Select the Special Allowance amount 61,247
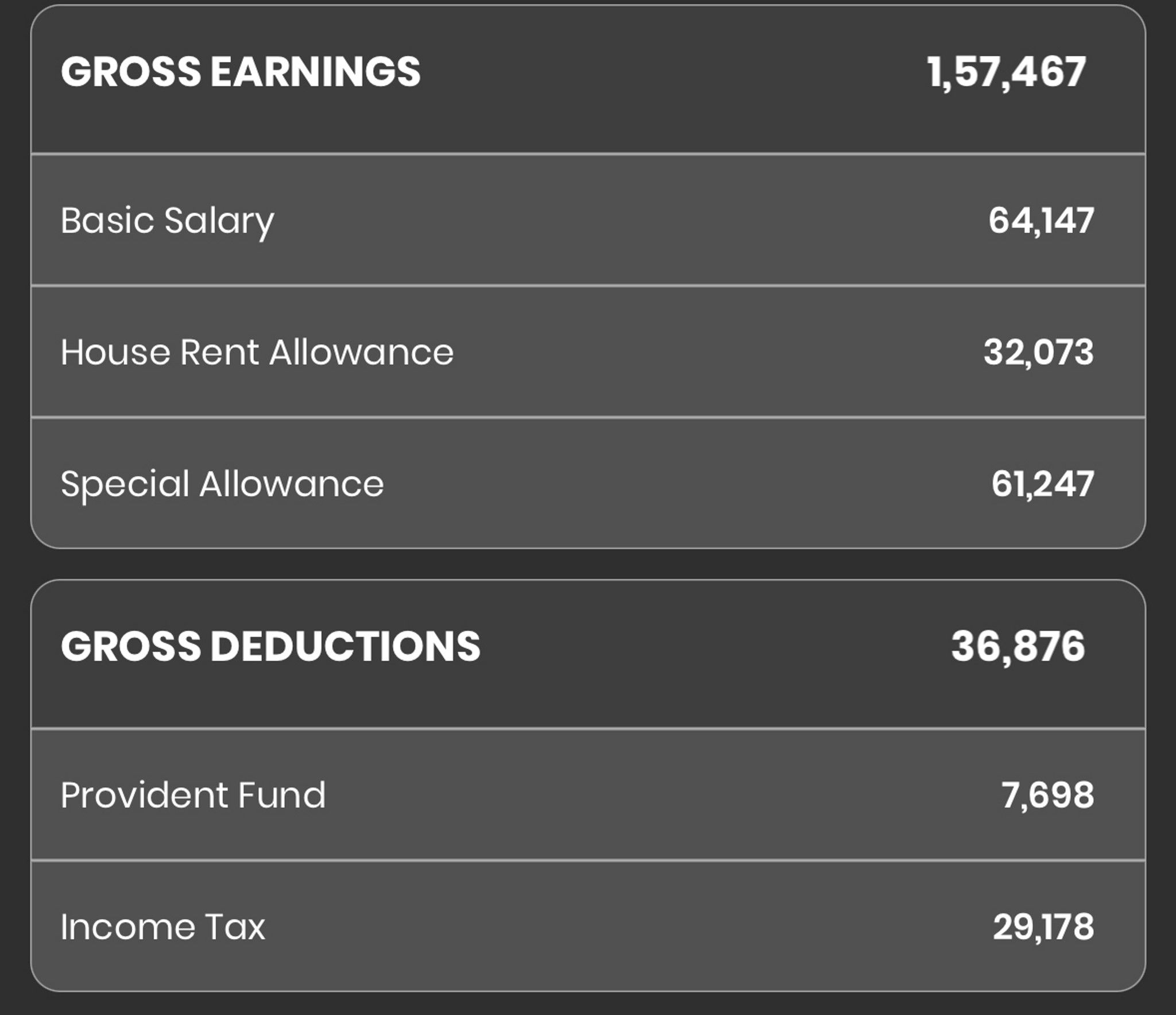The image size is (1176, 1015). tap(1043, 484)
